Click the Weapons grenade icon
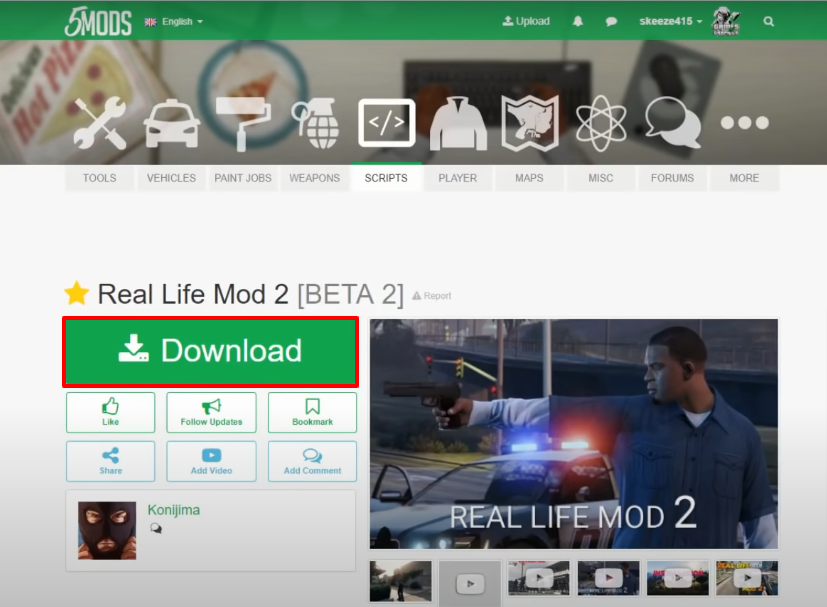The height and width of the screenshot is (607, 827). pyautogui.click(x=315, y=124)
